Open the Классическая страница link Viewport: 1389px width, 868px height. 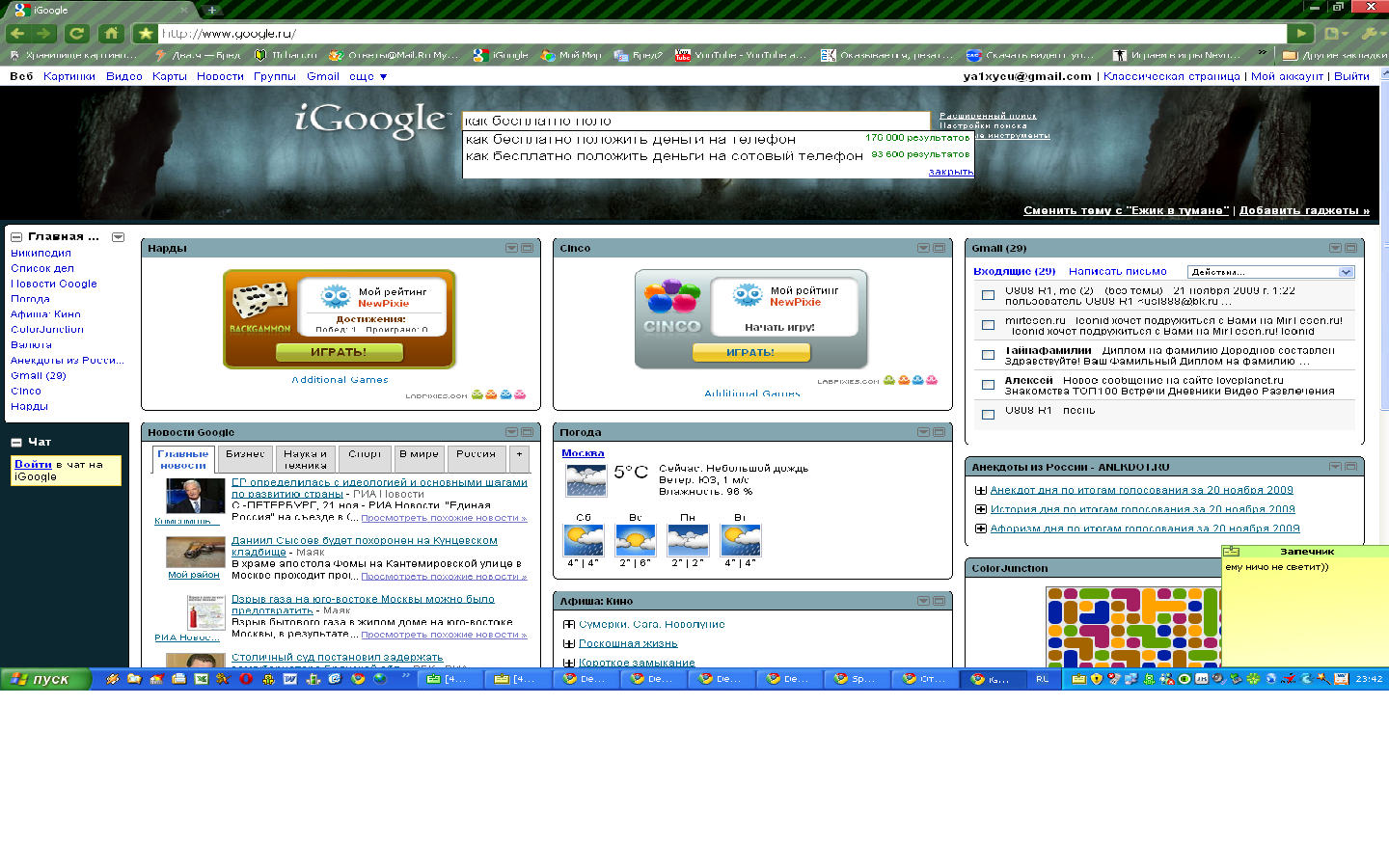pos(1171,76)
